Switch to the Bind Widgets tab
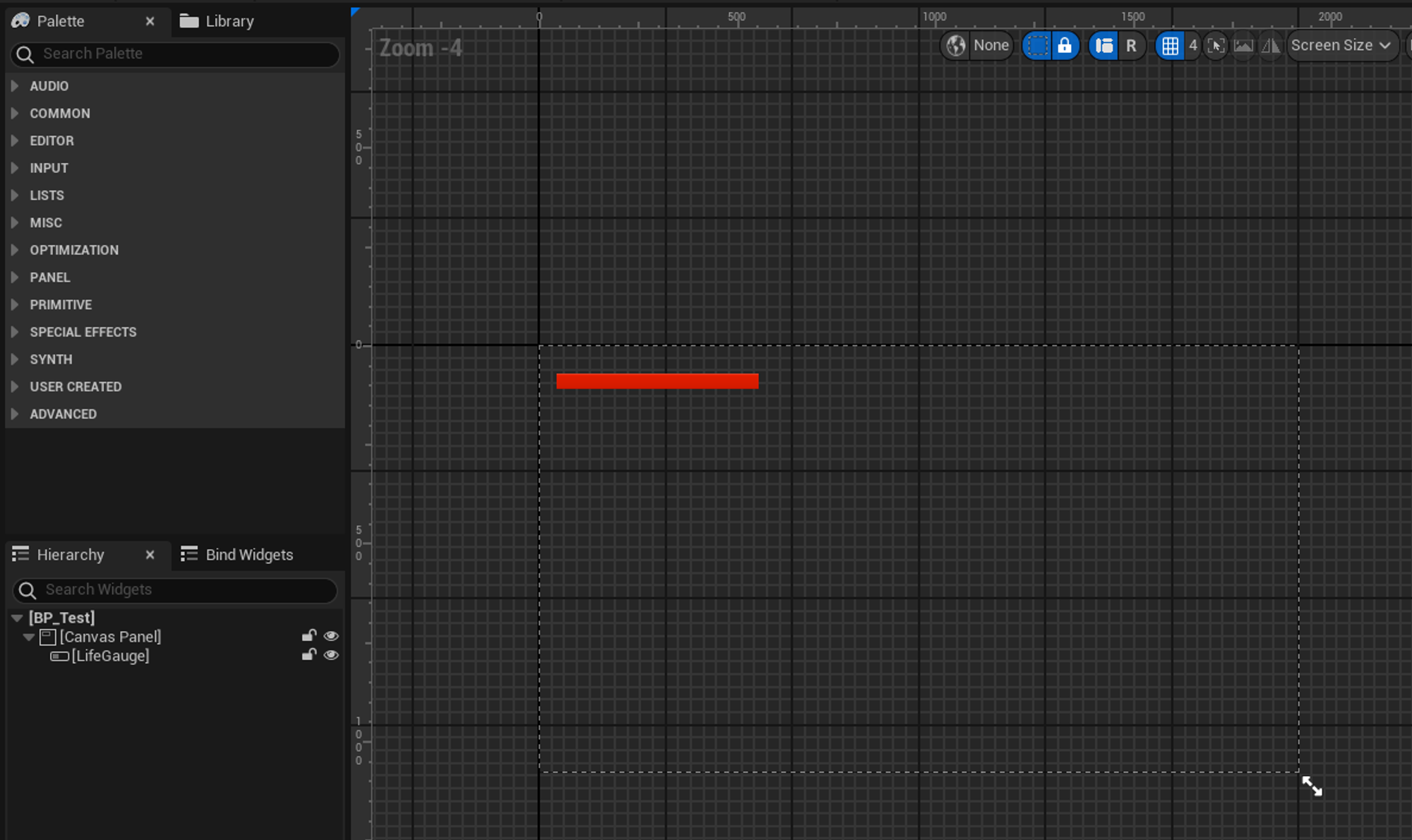 coord(238,555)
